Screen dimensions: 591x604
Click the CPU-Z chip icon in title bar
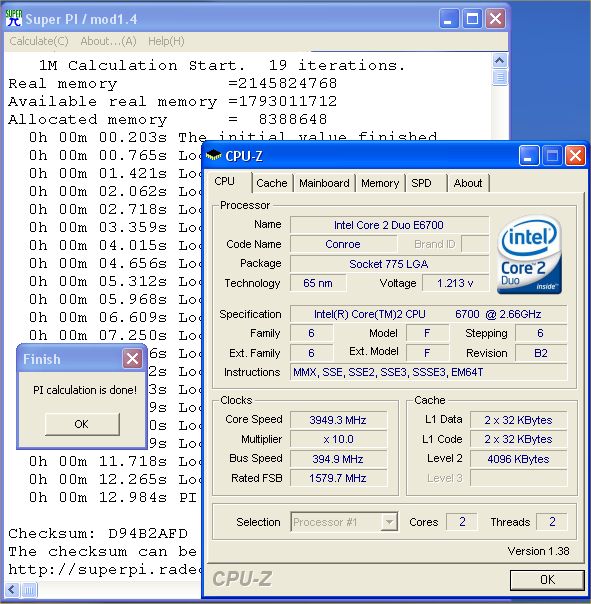click(214, 156)
